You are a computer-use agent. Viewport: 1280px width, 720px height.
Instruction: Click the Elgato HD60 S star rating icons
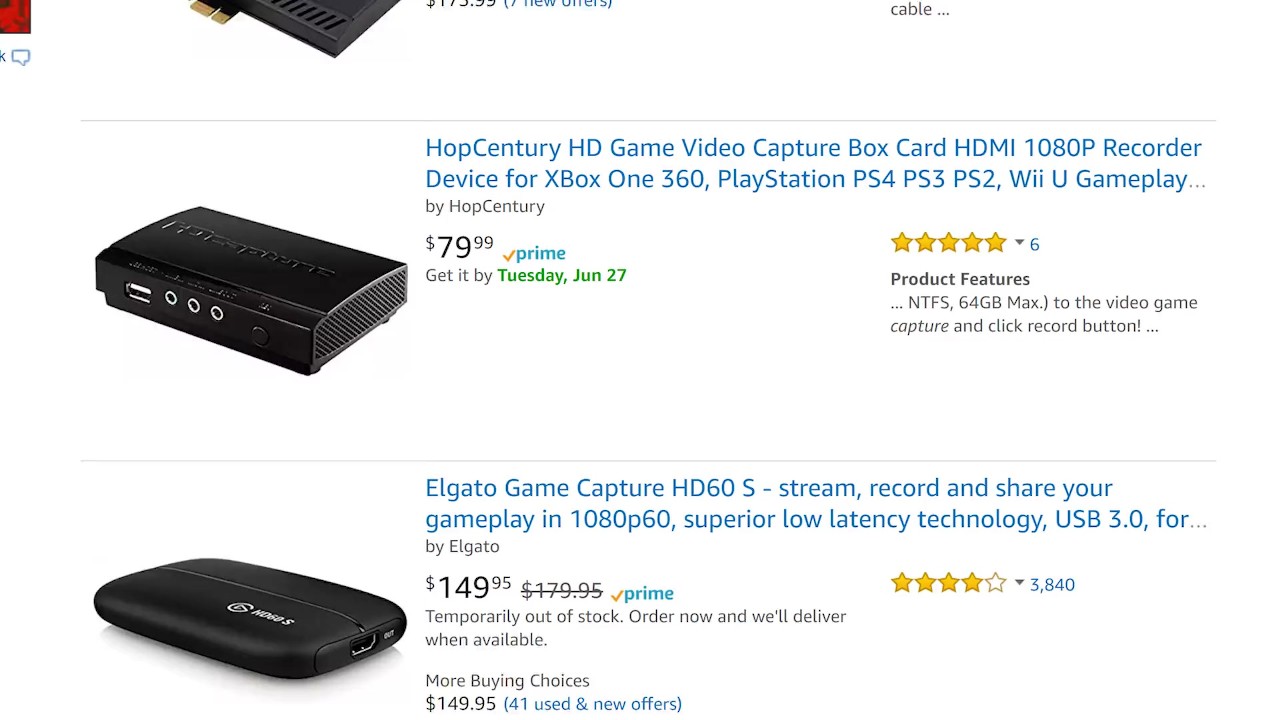pos(948,583)
